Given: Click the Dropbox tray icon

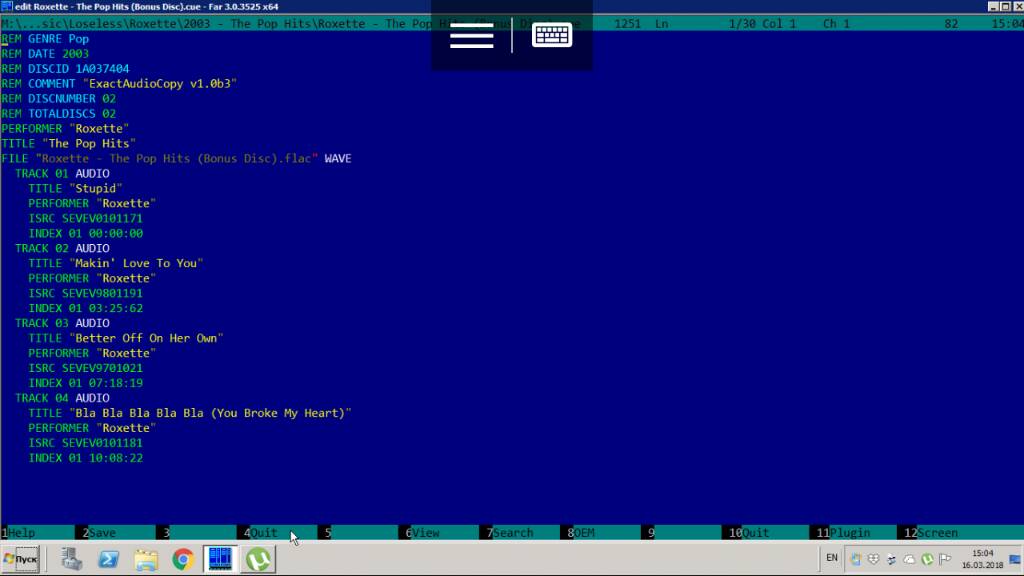Looking at the screenshot, I should coord(873,559).
